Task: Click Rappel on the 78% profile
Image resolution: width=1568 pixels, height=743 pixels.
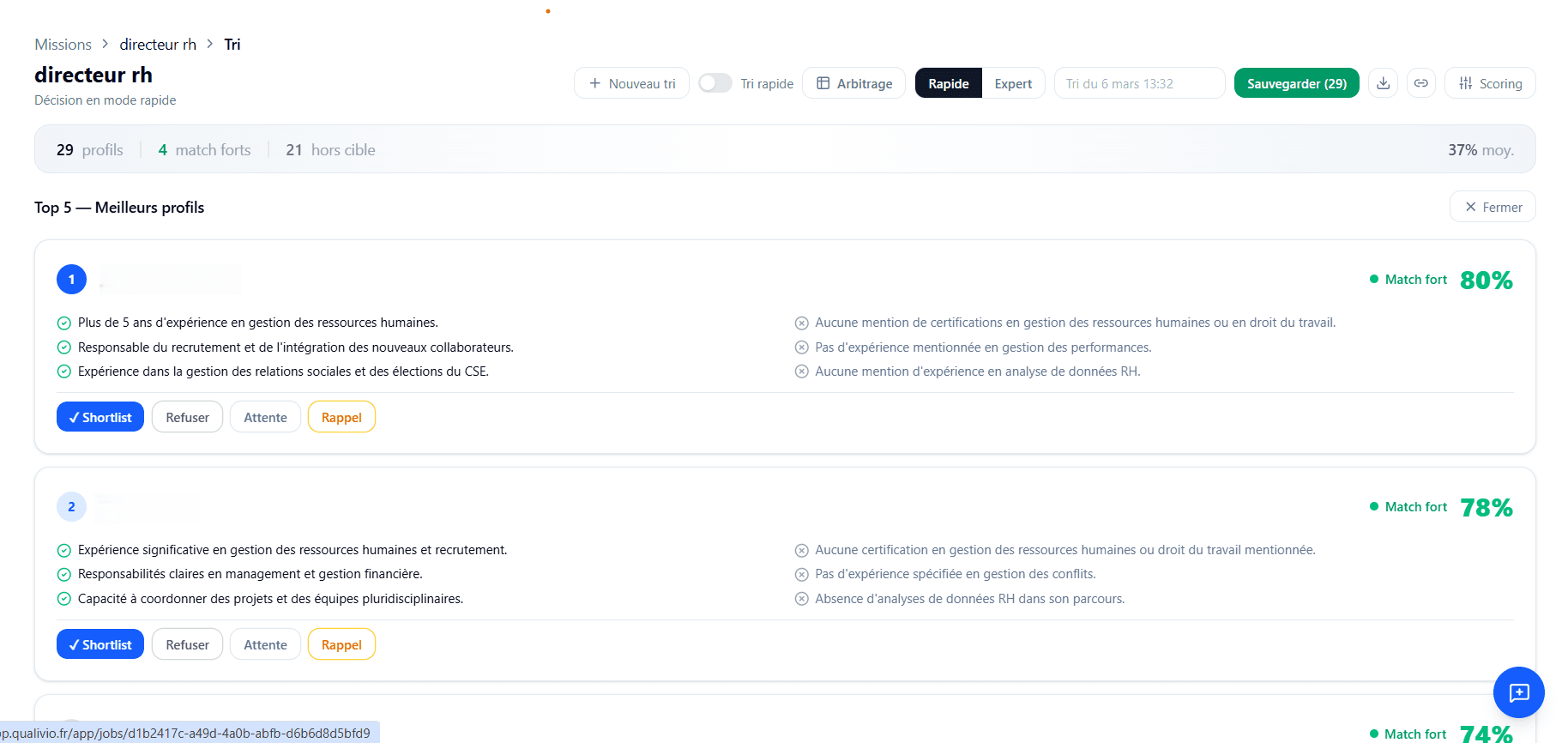Action: [x=341, y=644]
